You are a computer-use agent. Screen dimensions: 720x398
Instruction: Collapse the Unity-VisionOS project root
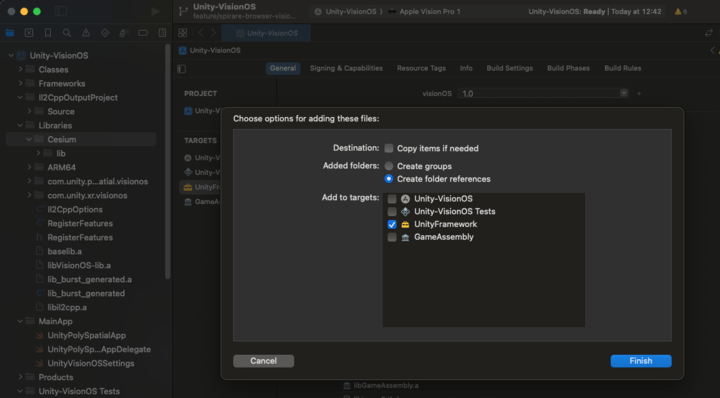coord(11,56)
